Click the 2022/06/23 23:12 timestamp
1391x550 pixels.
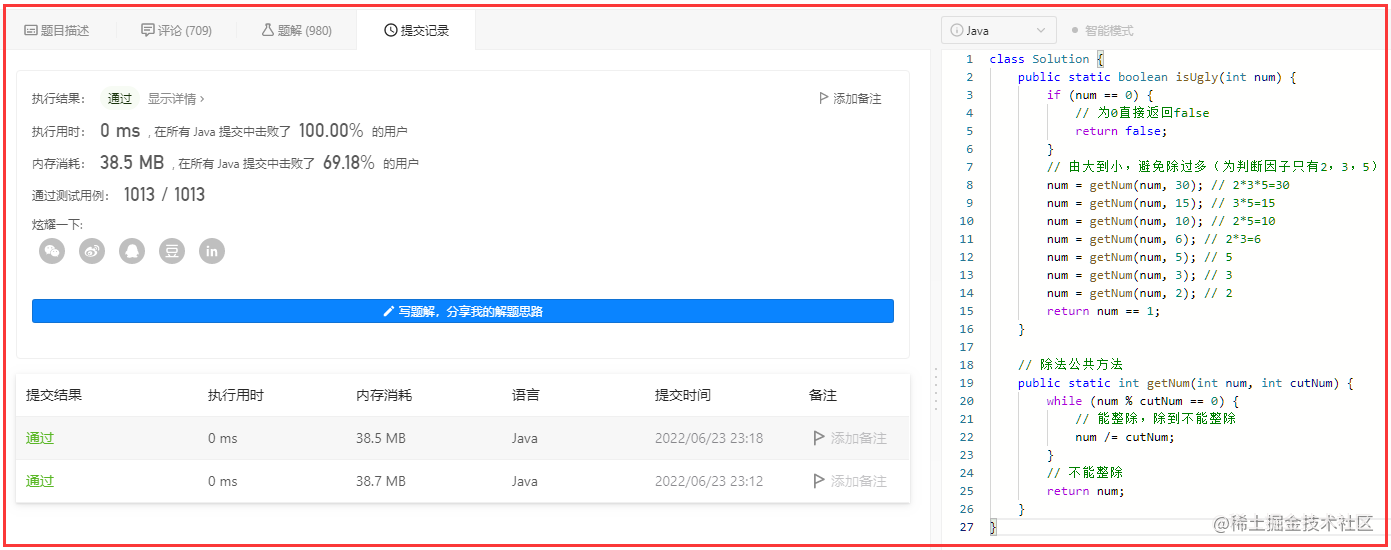click(709, 481)
